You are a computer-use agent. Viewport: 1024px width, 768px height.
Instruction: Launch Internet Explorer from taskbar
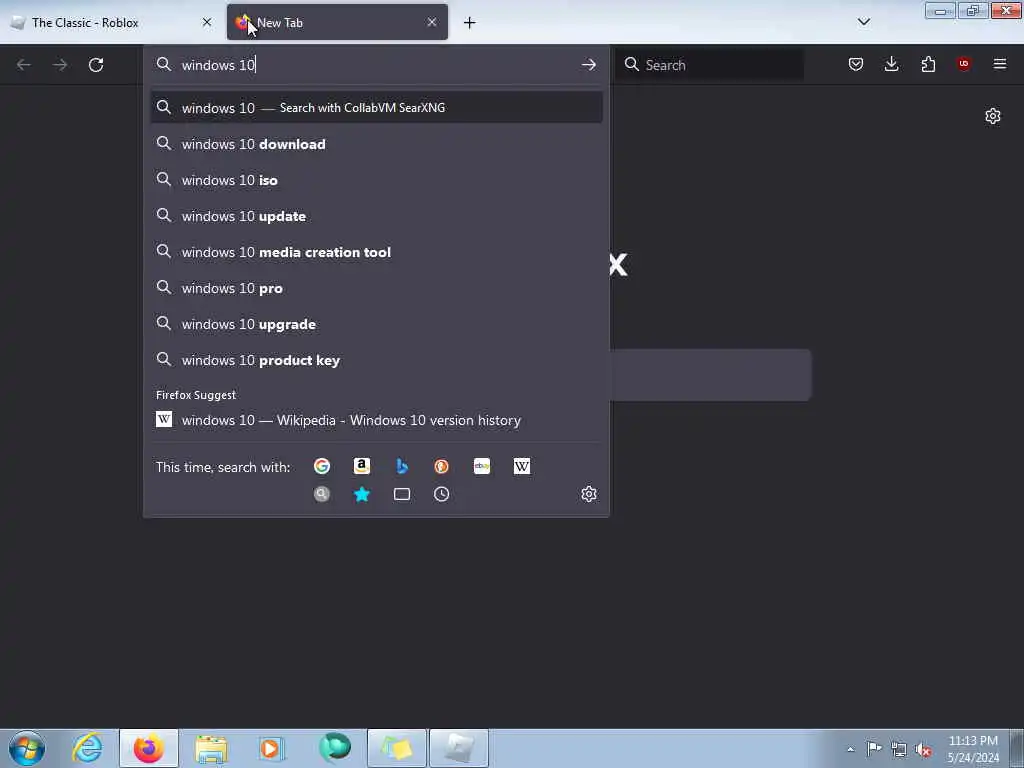[88, 748]
